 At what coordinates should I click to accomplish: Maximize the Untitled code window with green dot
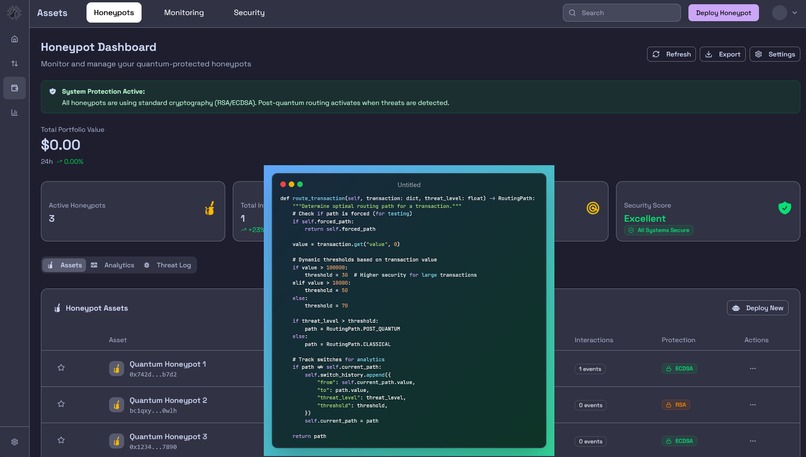click(x=300, y=185)
